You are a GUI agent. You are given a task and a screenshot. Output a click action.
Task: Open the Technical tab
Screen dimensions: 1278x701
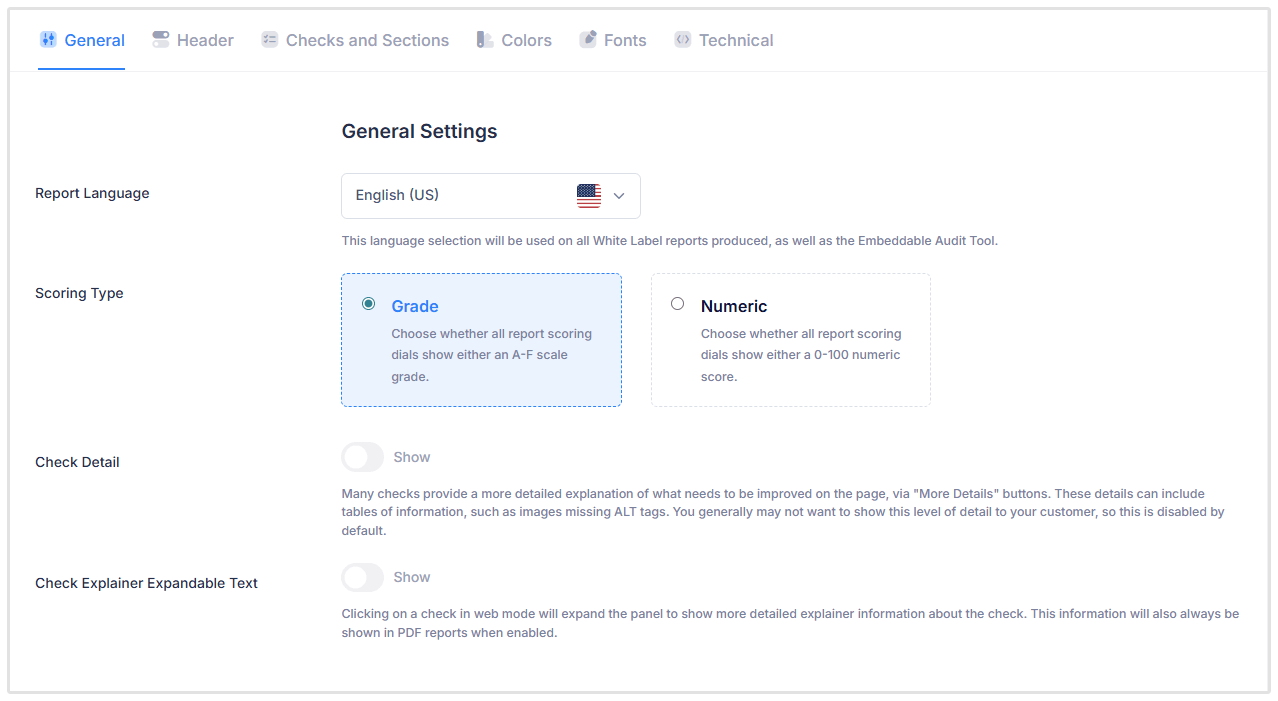coord(736,40)
